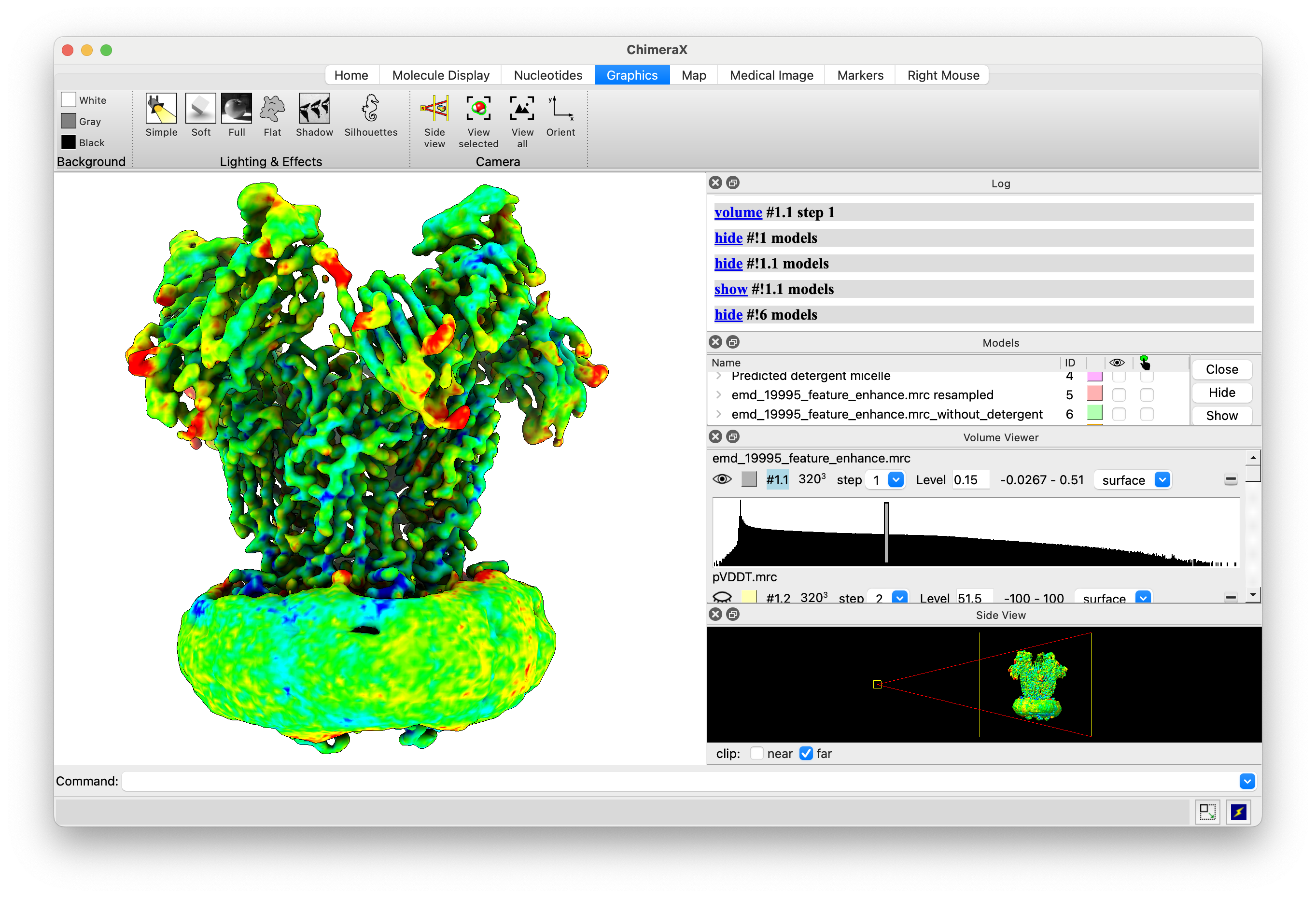Close the Volume Viewer panel

[715, 436]
